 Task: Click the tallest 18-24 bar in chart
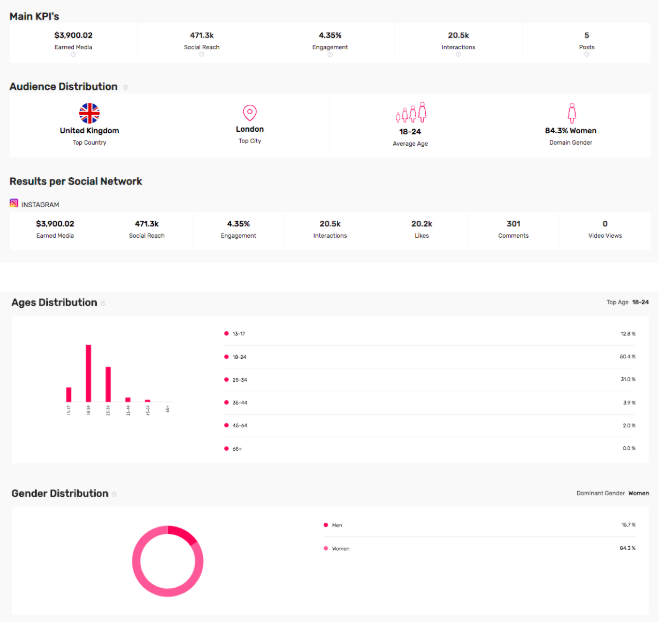[x=88, y=372]
